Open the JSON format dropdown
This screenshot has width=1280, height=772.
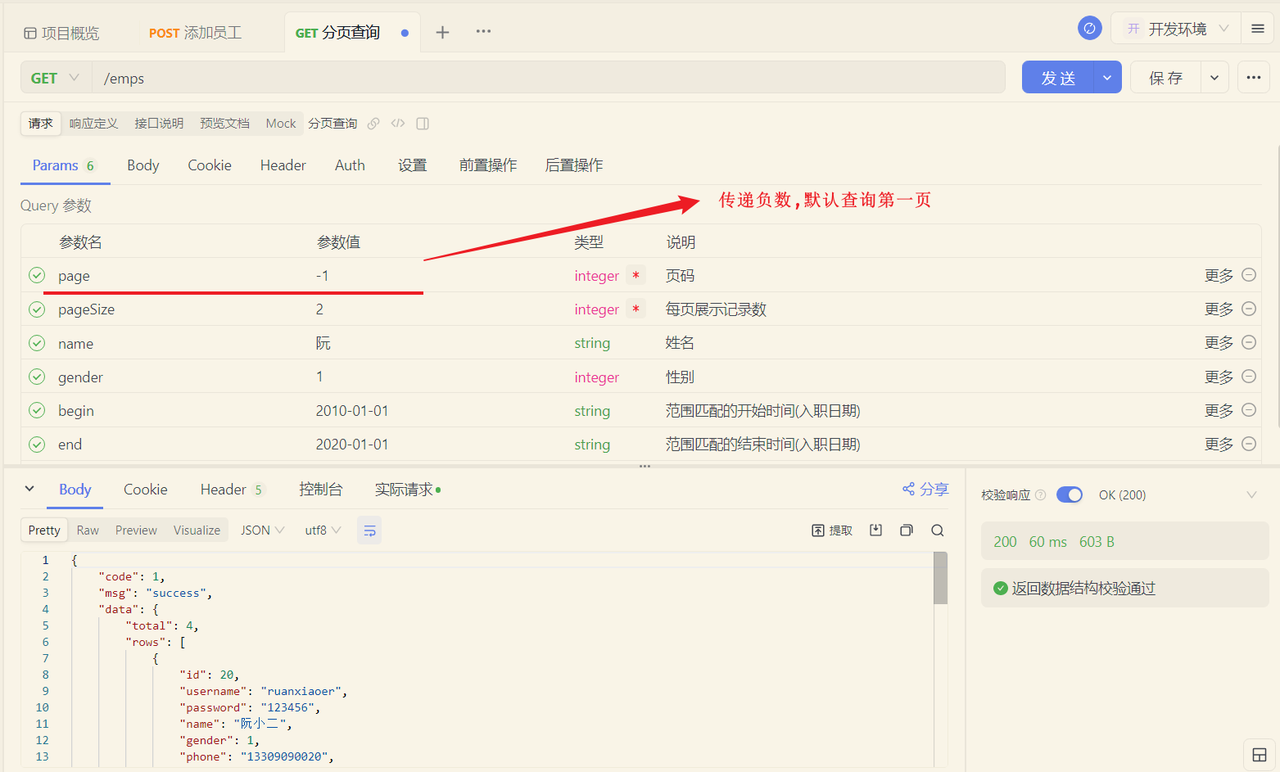(x=263, y=530)
